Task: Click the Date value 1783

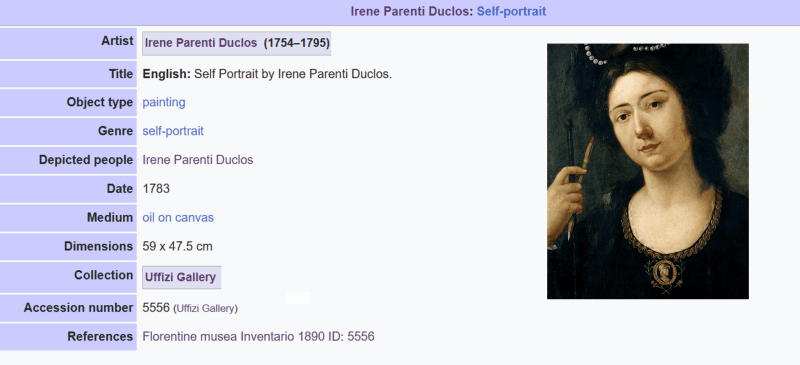Action: pyautogui.click(x=156, y=189)
